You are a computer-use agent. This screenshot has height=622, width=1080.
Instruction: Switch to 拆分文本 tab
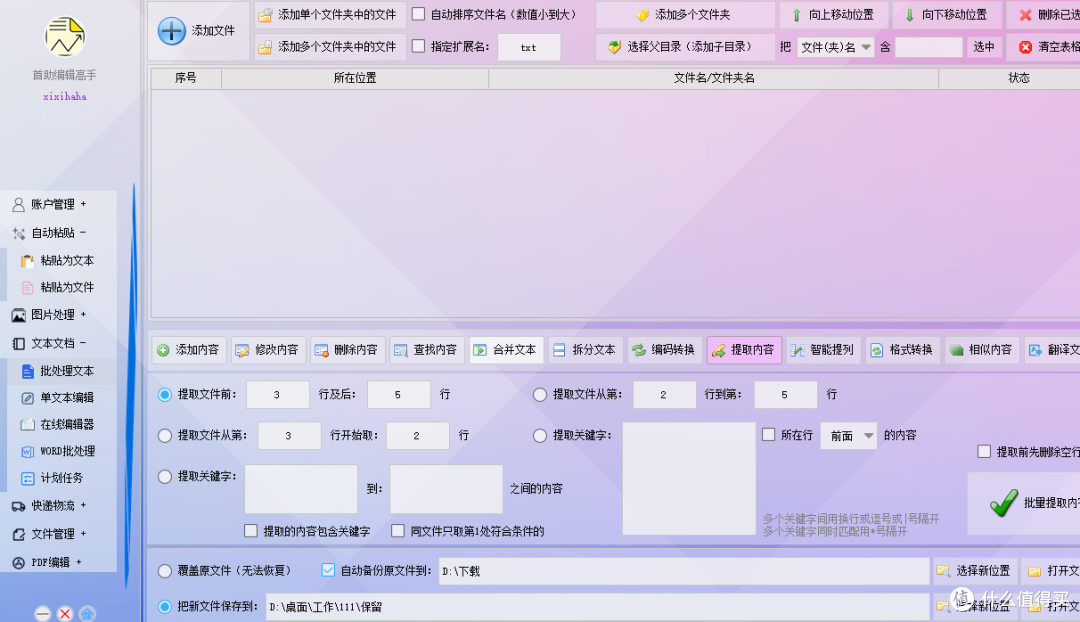[x=585, y=350]
